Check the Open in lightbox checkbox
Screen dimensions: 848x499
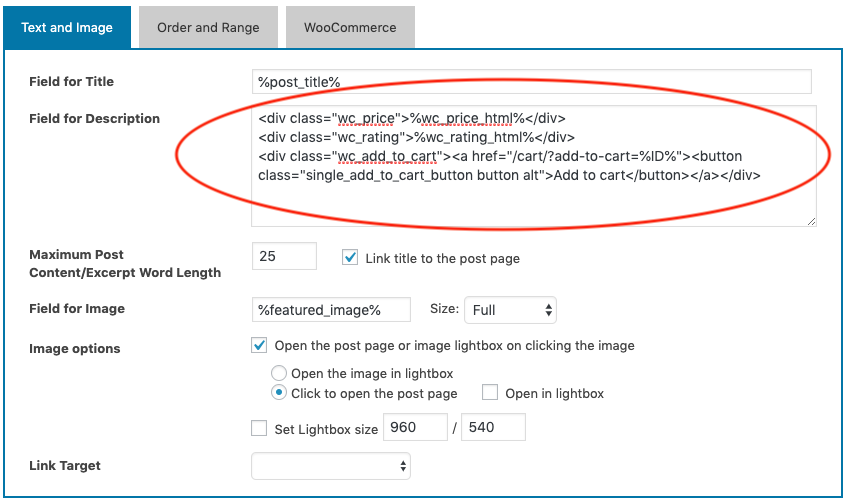[x=491, y=393]
